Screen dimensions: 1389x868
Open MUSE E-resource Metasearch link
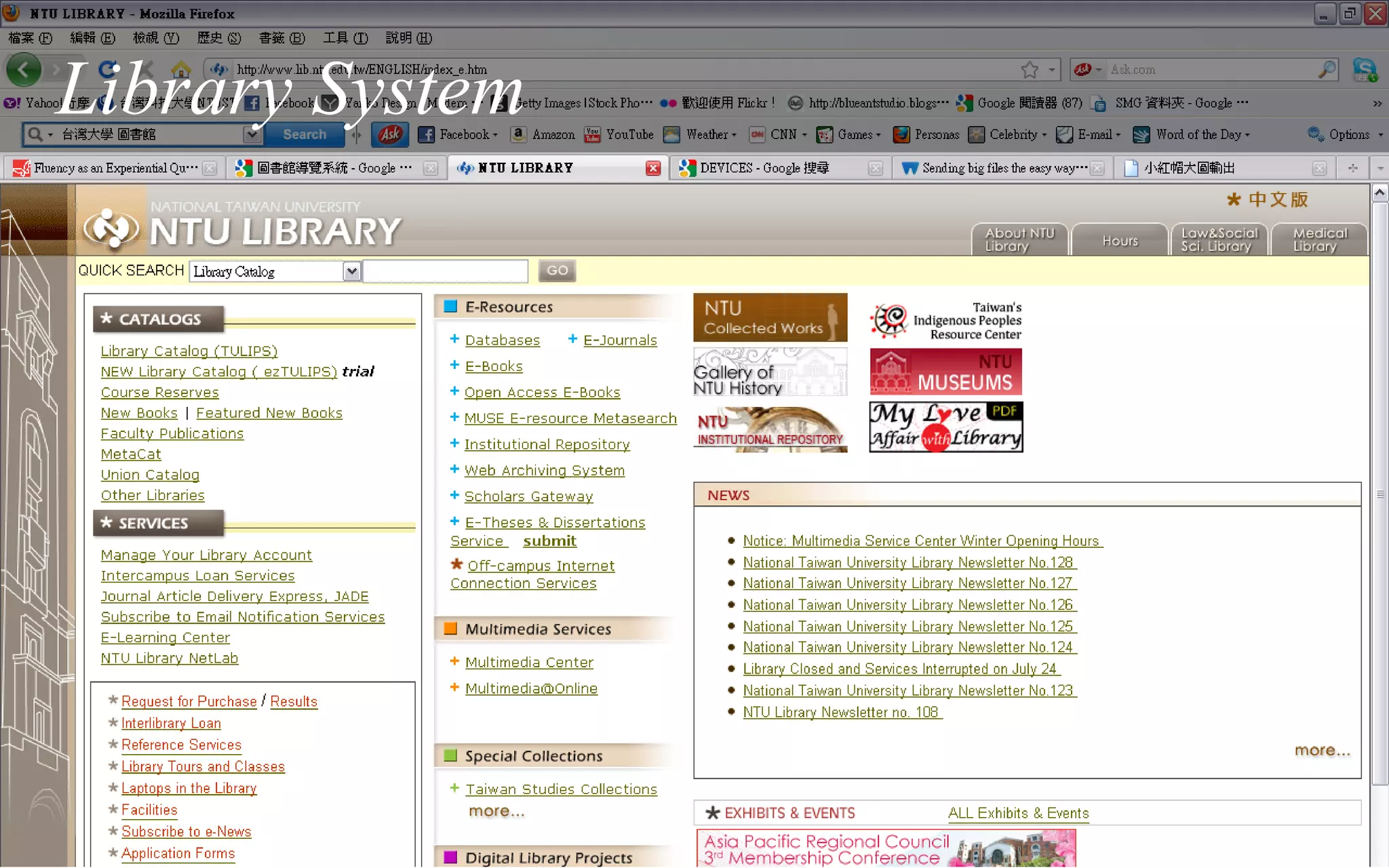click(x=570, y=418)
